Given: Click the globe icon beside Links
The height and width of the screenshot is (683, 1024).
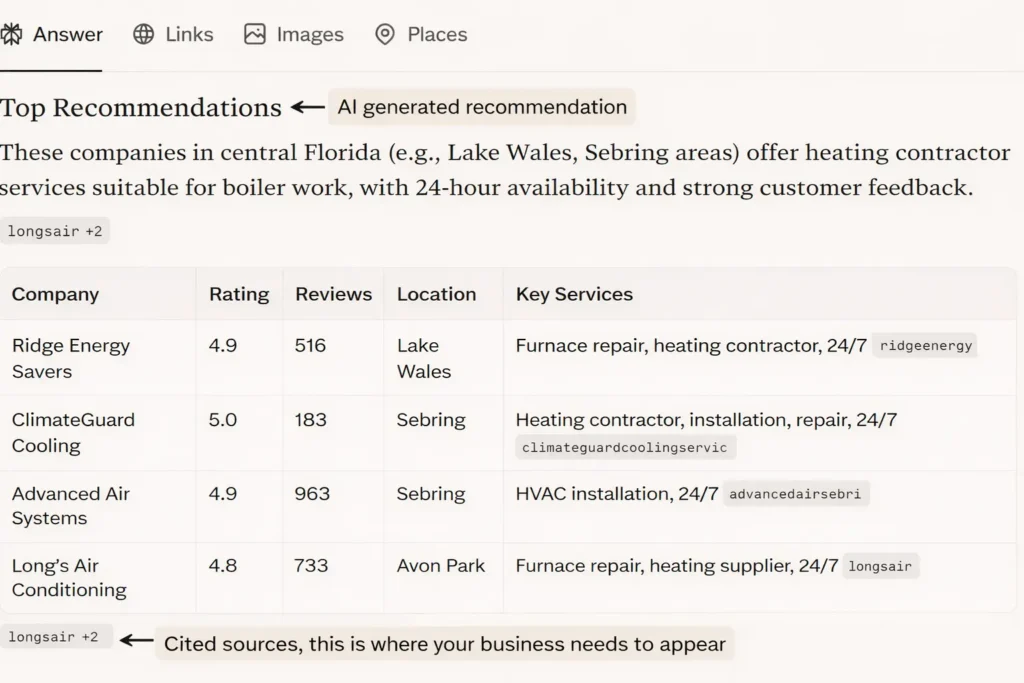Looking at the screenshot, I should tap(142, 34).
